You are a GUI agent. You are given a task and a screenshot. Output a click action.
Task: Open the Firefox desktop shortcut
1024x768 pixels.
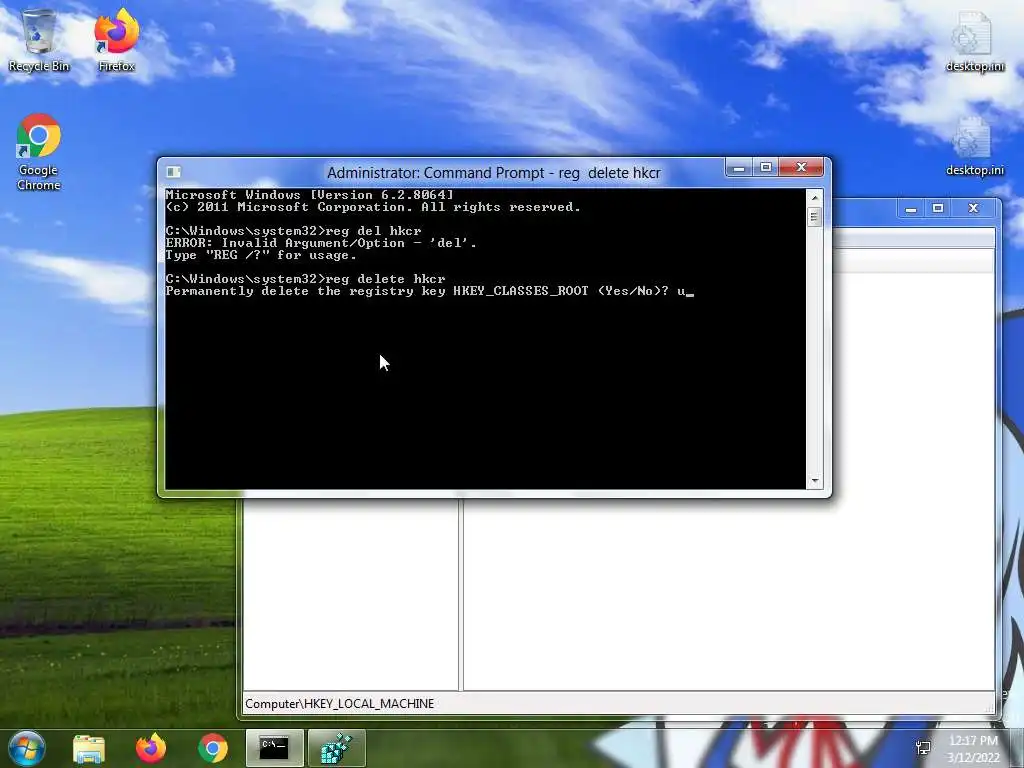click(116, 40)
